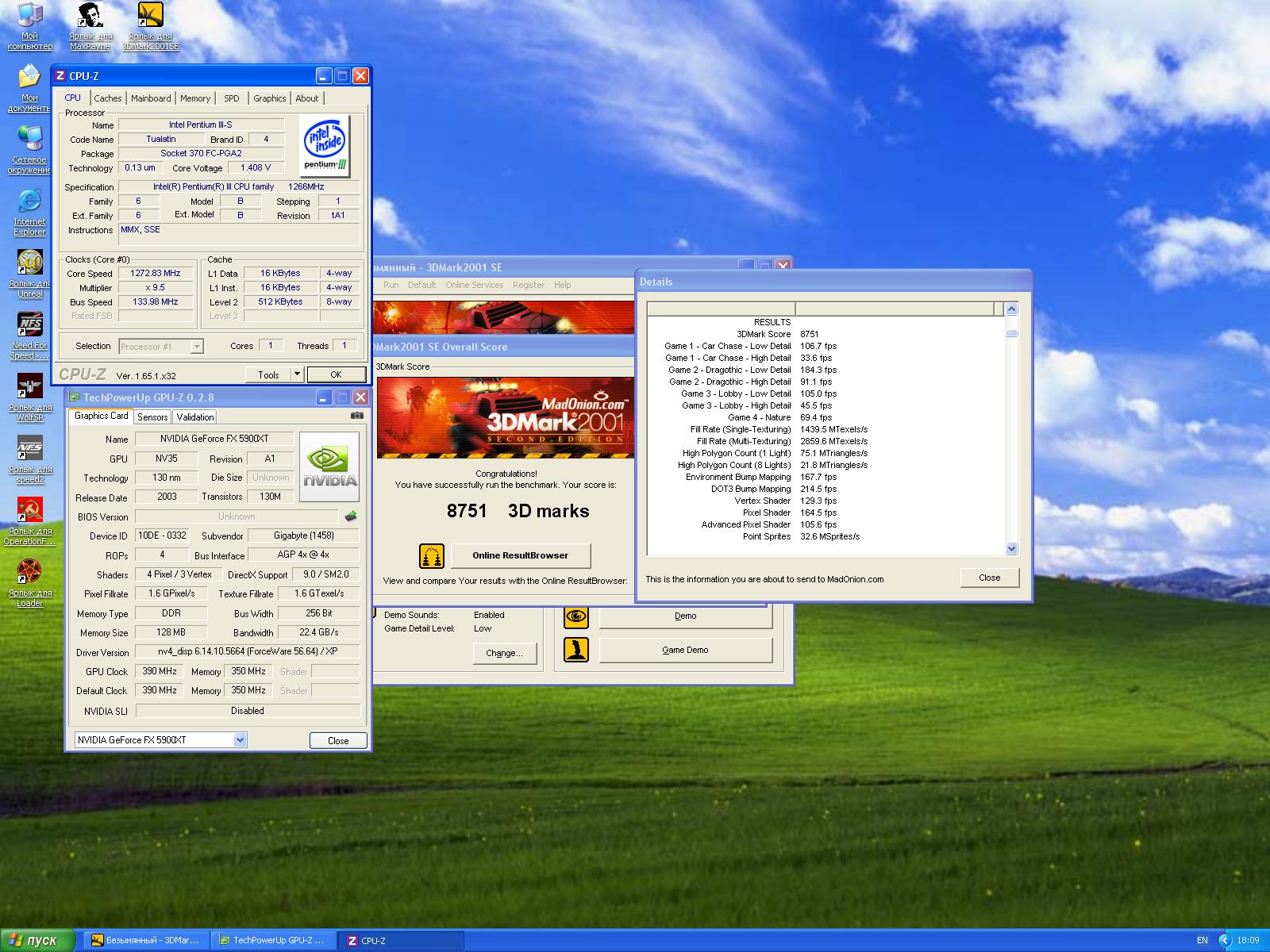The image size is (1270, 952).
Task: Click the Details list scroll-up arrow
Action: [1011, 309]
